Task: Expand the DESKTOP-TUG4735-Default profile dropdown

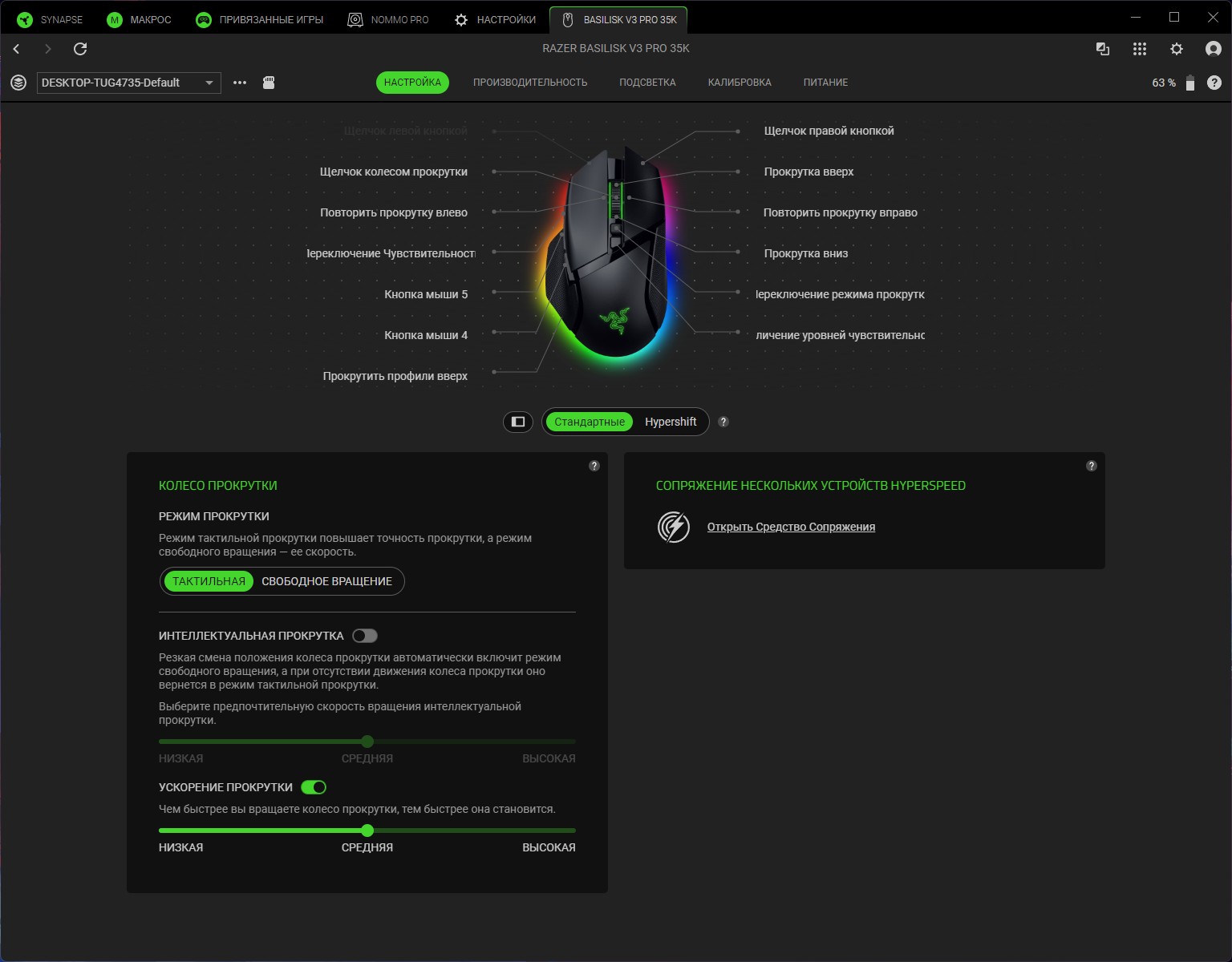Action: click(x=129, y=83)
